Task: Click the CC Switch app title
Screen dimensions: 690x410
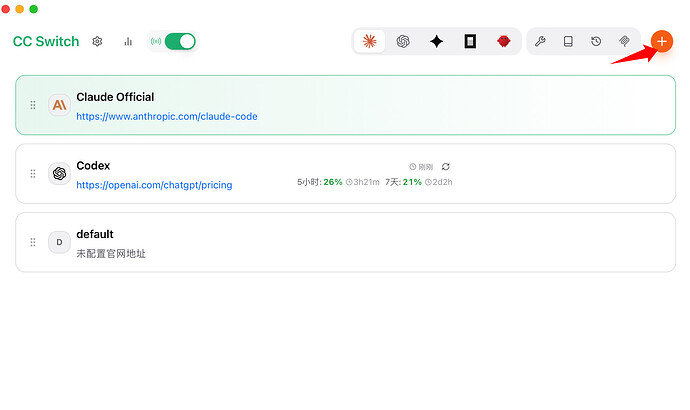Action: (46, 41)
